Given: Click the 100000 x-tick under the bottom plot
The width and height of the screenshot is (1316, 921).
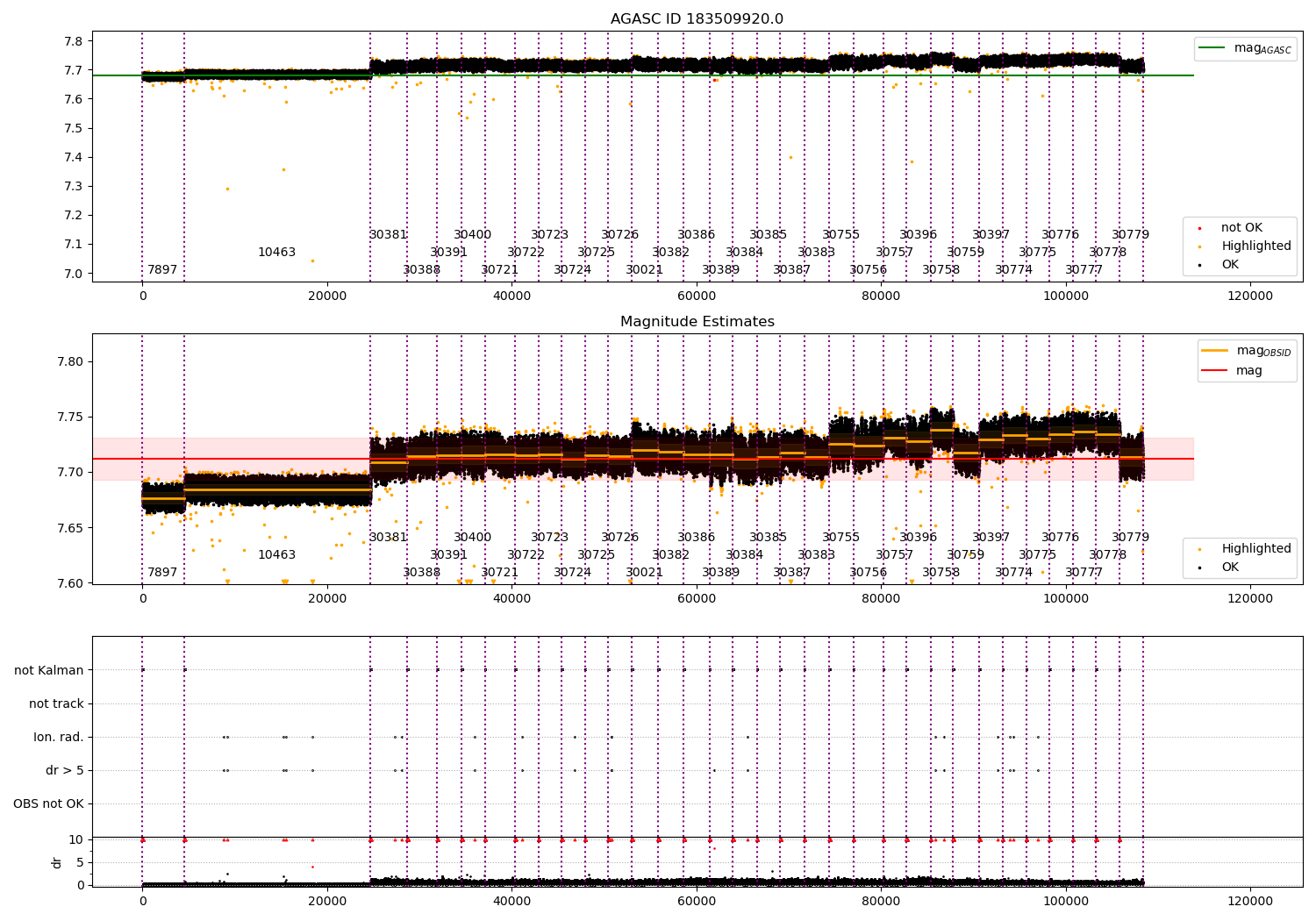Looking at the screenshot, I should 1065,901.
